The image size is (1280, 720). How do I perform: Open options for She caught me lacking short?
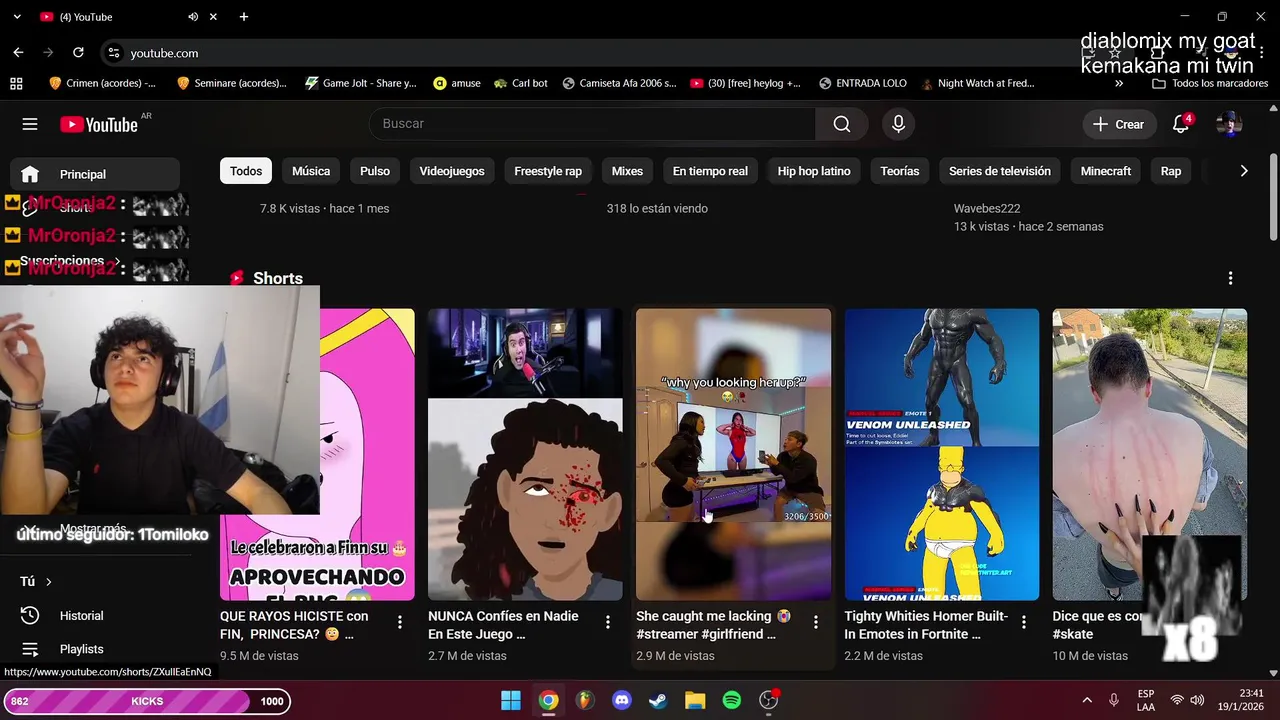click(815, 622)
